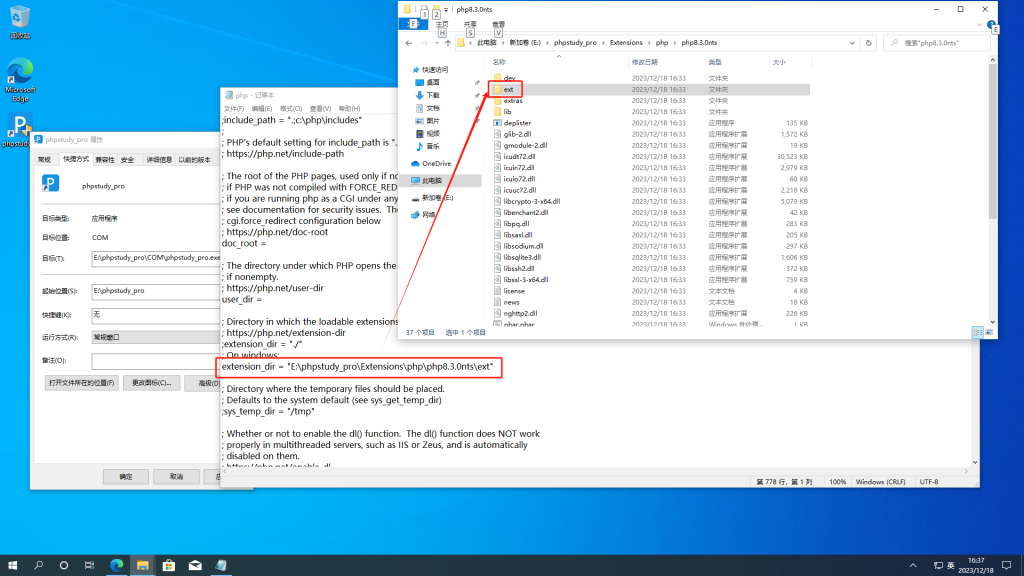Click OK (确定) in properties dialog
Image resolution: width=1024 pixels, height=576 pixels.
[126, 477]
